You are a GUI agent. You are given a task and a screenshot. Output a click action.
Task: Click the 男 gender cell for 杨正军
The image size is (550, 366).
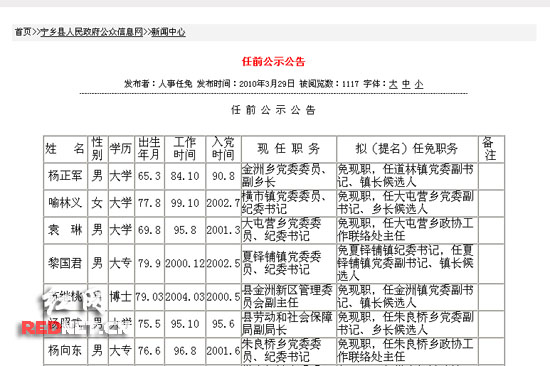98,176
